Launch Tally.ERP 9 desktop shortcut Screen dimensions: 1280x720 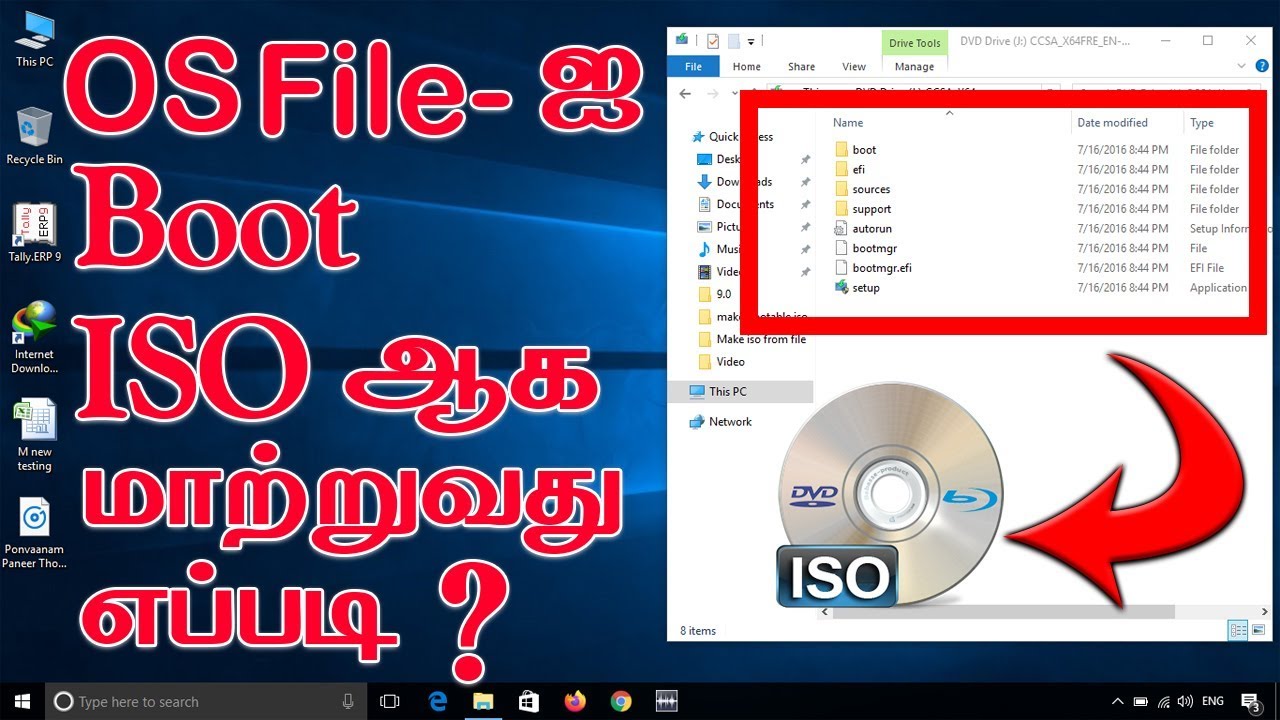tap(35, 233)
